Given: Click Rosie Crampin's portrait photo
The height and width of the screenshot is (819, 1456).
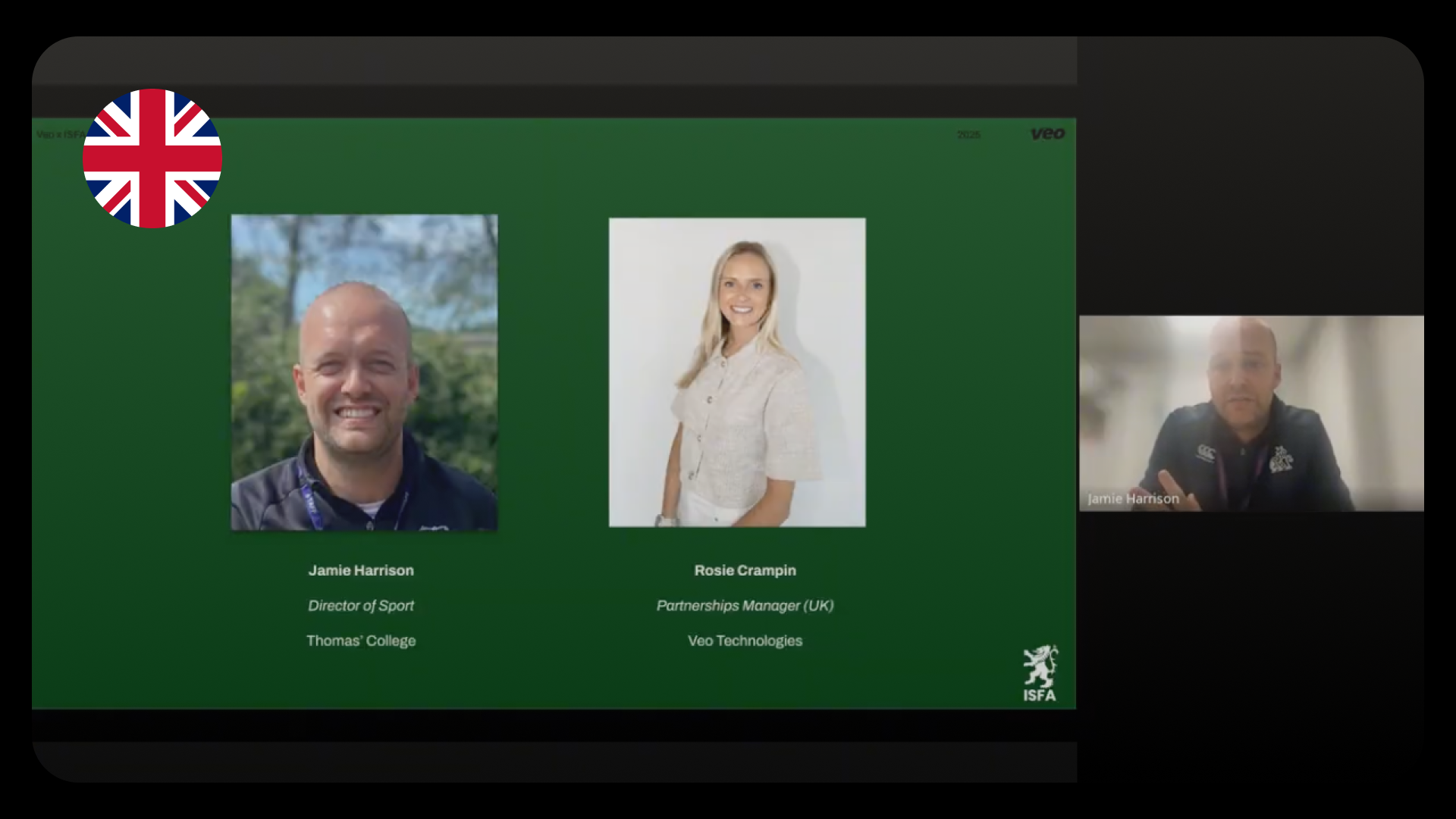Looking at the screenshot, I should click(x=736, y=372).
